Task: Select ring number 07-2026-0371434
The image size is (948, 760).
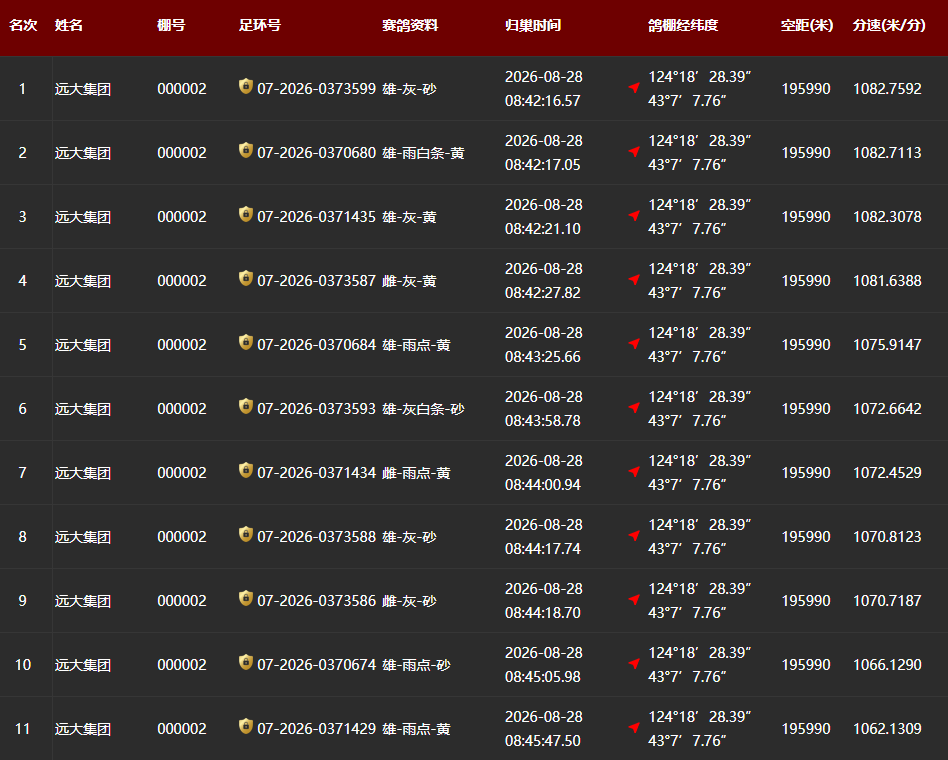Action: click(317, 474)
